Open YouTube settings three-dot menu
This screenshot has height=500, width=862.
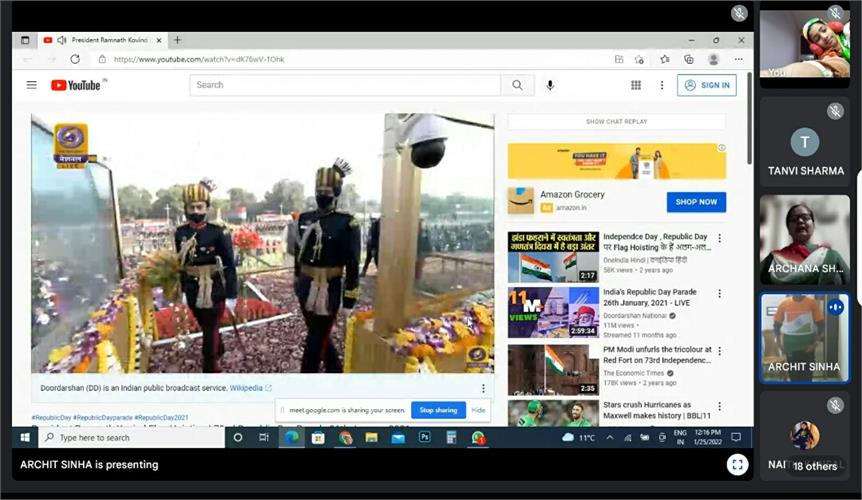click(x=662, y=85)
